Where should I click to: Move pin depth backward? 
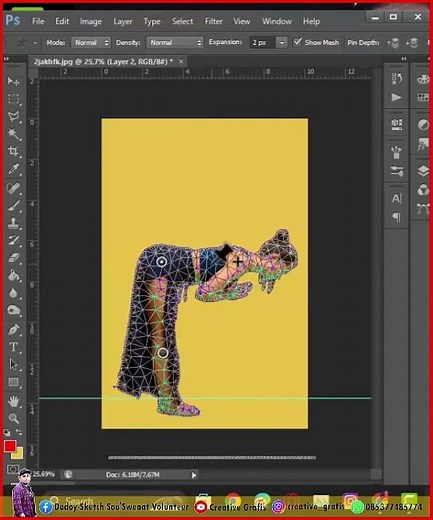pos(413,43)
